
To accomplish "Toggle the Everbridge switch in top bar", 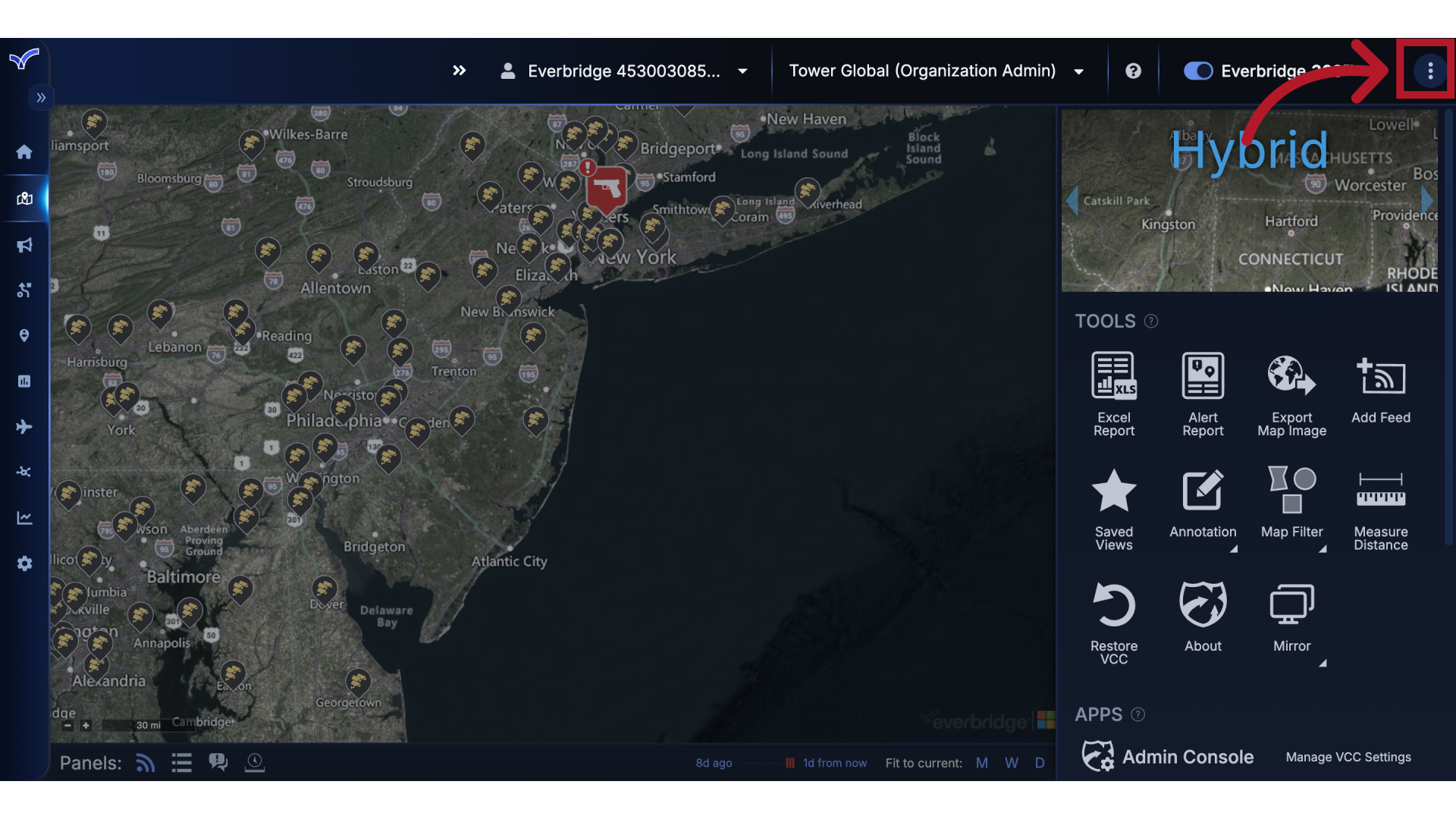I will point(1197,71).
